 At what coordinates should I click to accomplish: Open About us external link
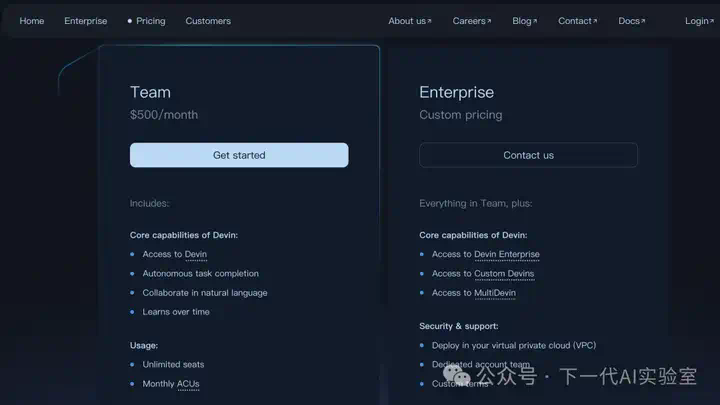[410, 21]
